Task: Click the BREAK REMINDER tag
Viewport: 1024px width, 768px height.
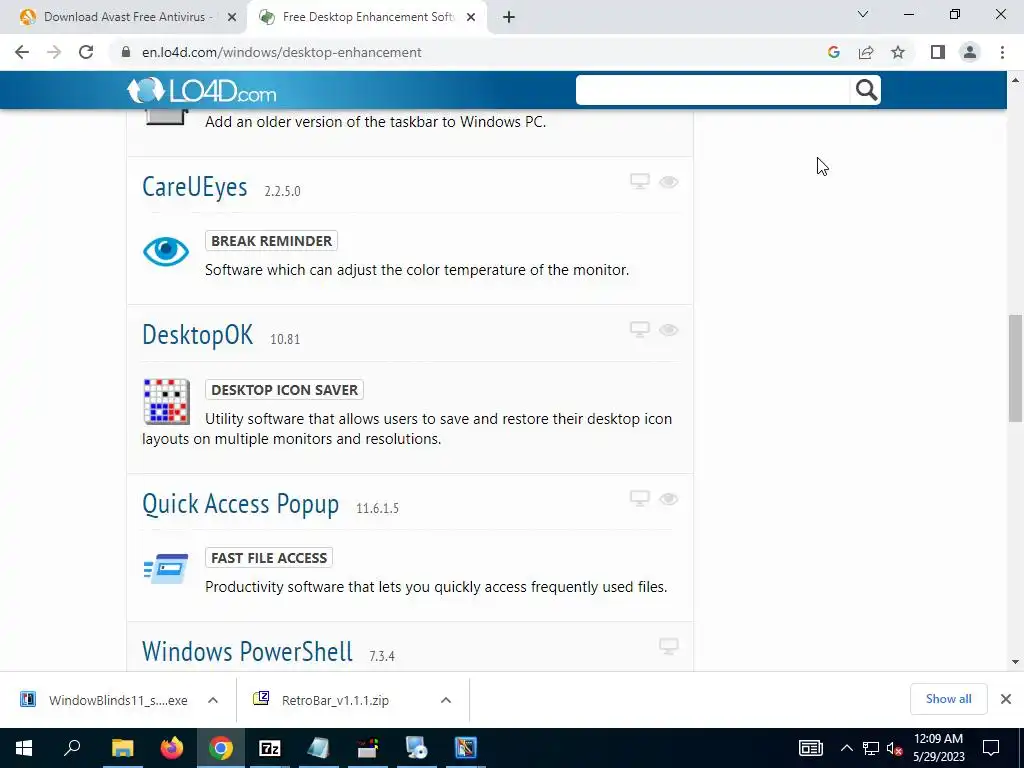Action: 271,241
